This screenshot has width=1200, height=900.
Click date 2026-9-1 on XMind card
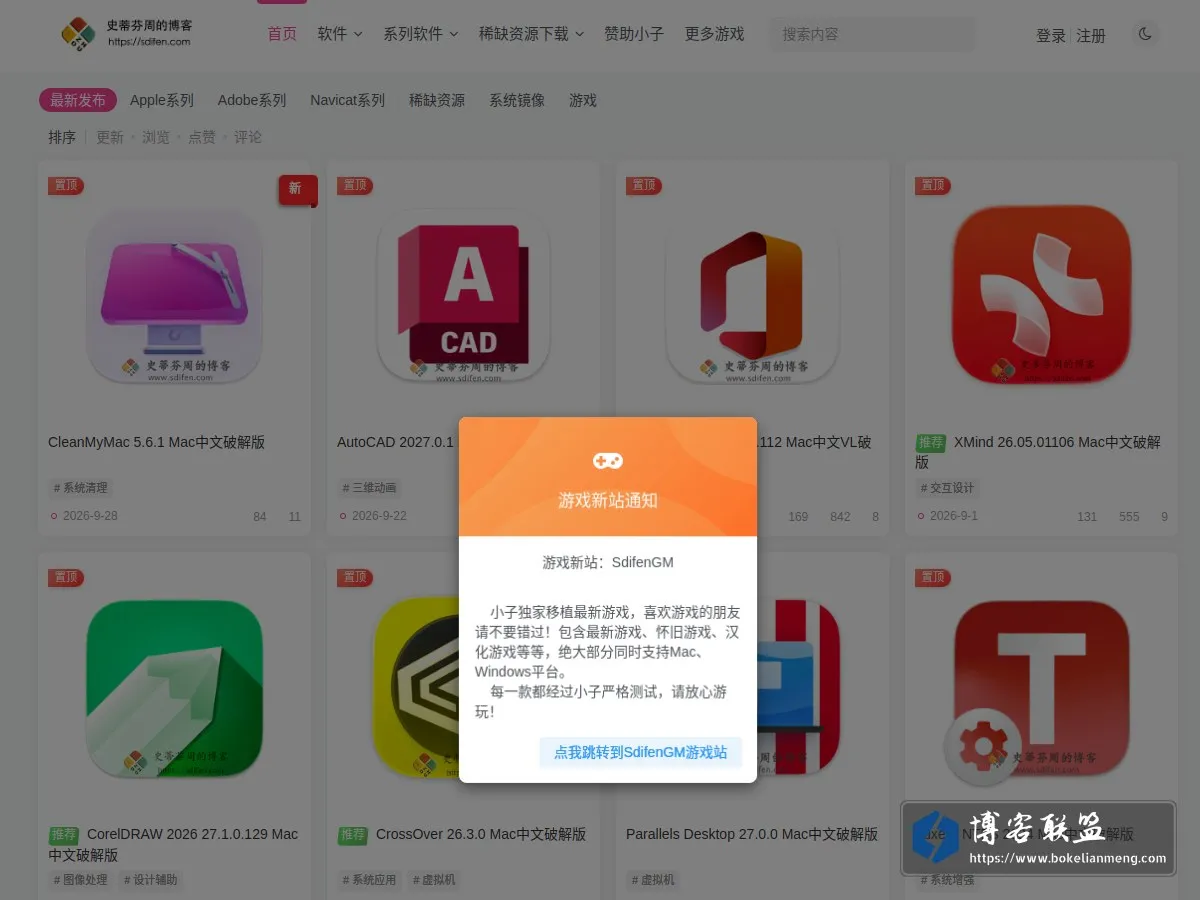[954, 516]
